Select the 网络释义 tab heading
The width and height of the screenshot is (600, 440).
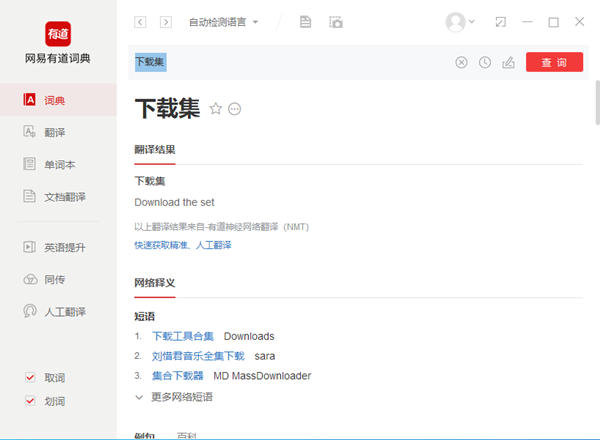(x=155, y=283)
